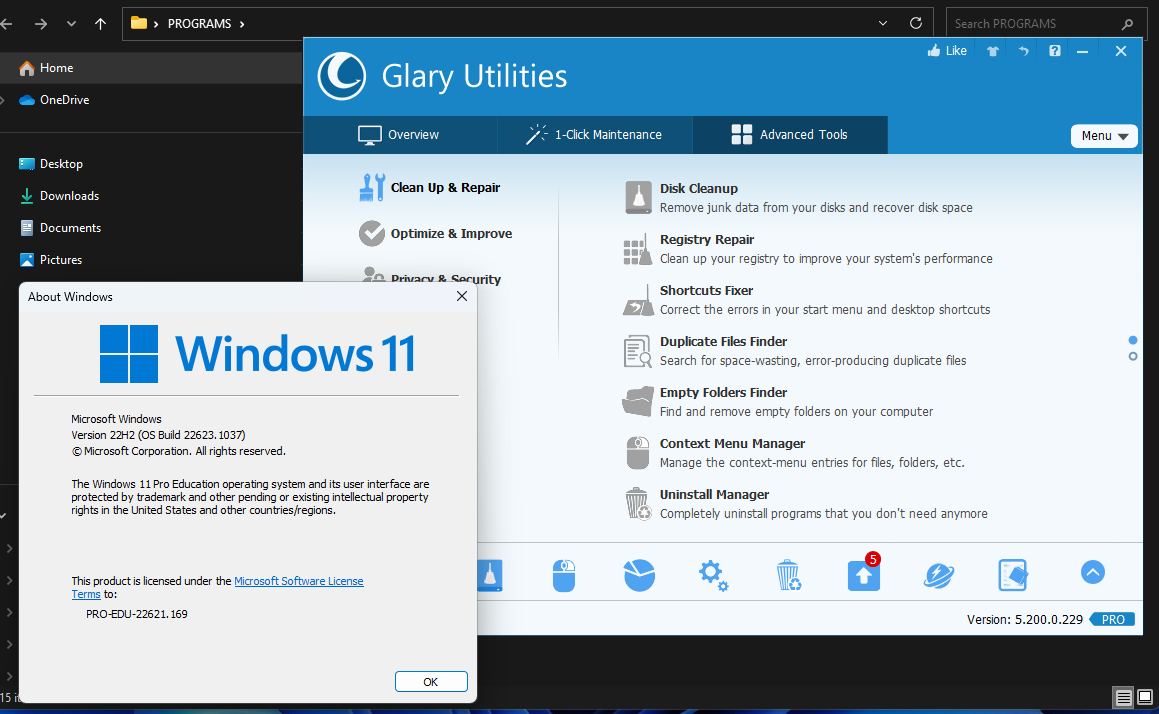The image size is (1159, 714).
Task: Open Glary Utilities help question icon
Action: click(x=1055, y=51)
